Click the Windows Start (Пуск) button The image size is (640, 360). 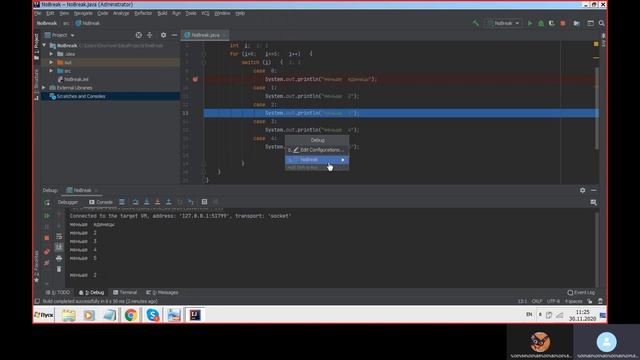[x=44, y=315]
